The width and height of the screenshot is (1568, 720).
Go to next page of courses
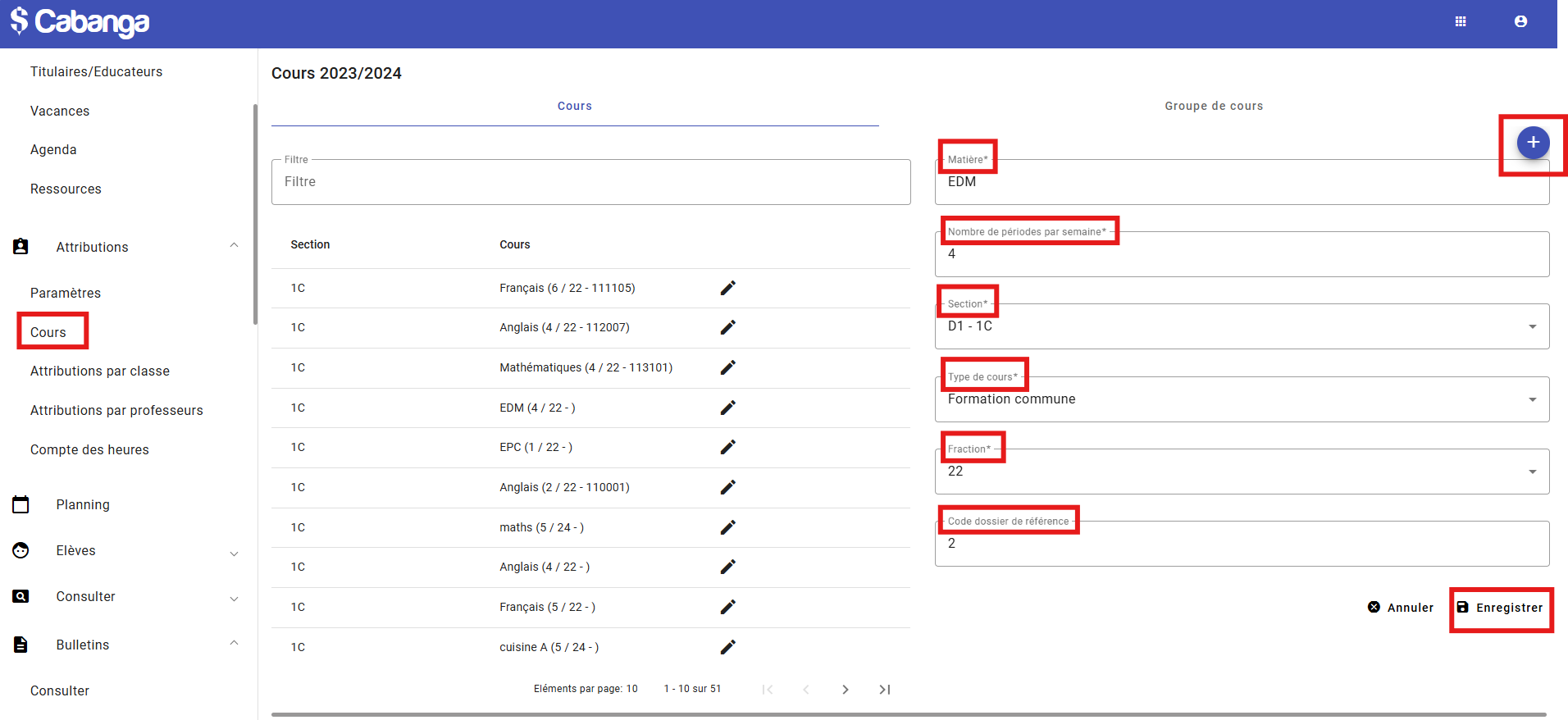tap(845, 690)
